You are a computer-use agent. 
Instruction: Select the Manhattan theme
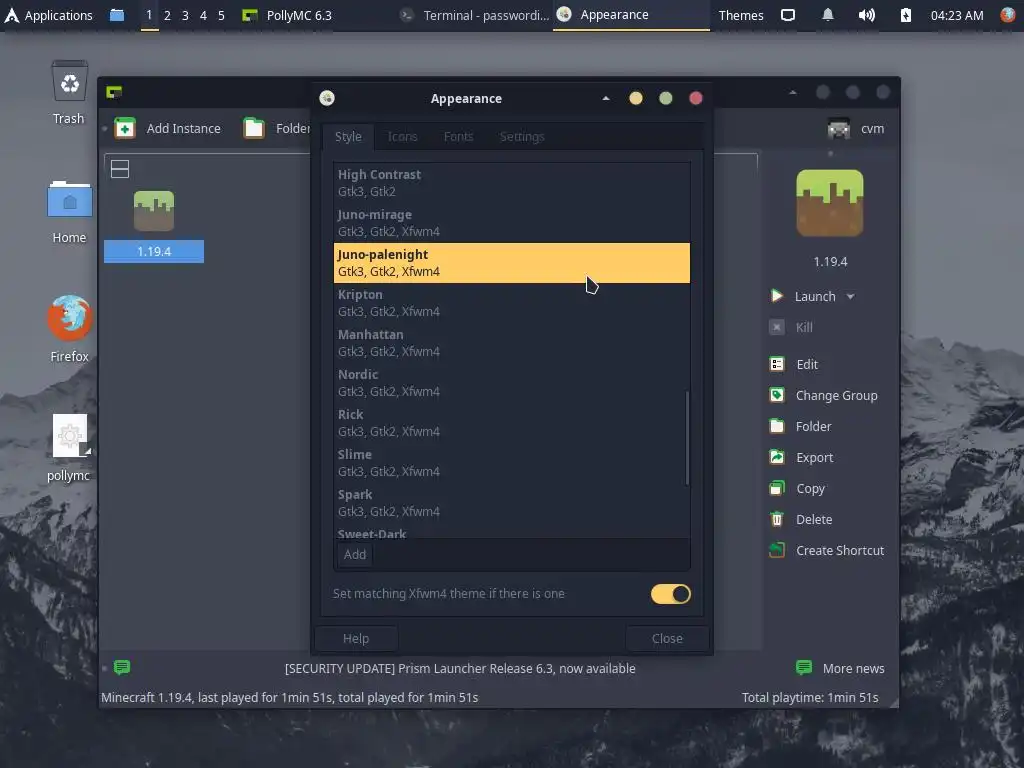[512, 343]
